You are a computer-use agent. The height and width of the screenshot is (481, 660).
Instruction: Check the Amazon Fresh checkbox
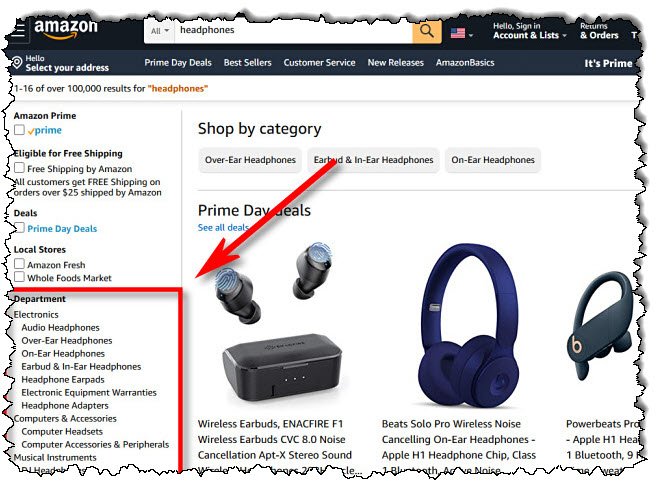point(19,264)
